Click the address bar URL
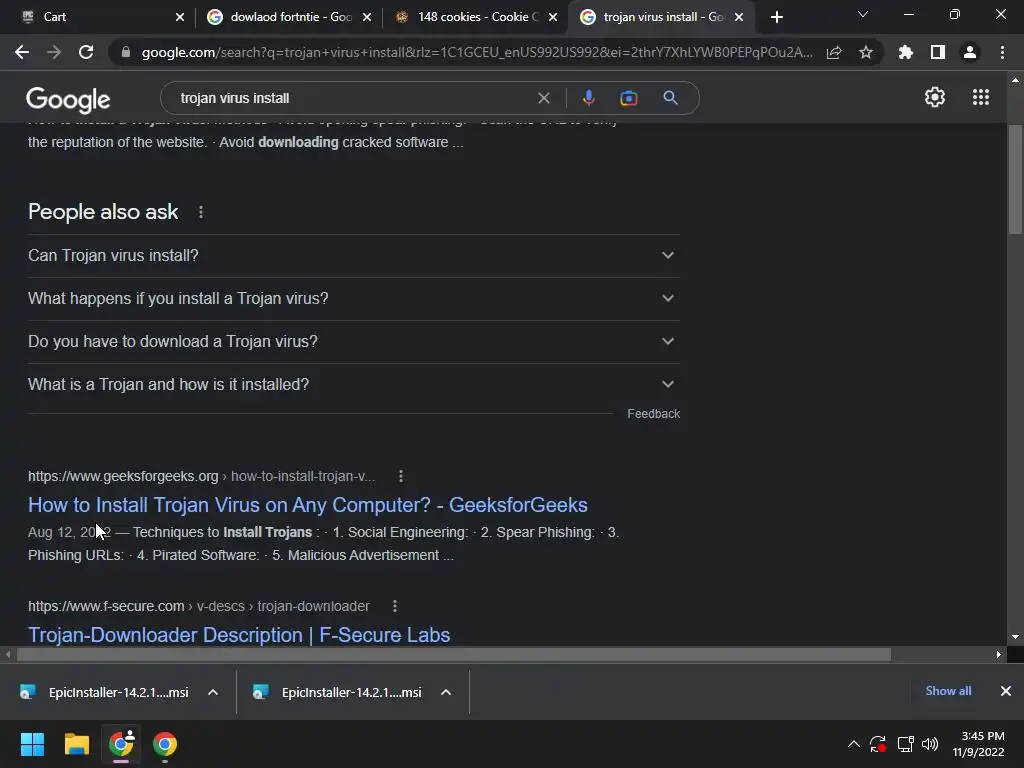This screenshot has height=768, width=1024. [x=477, y=52]
